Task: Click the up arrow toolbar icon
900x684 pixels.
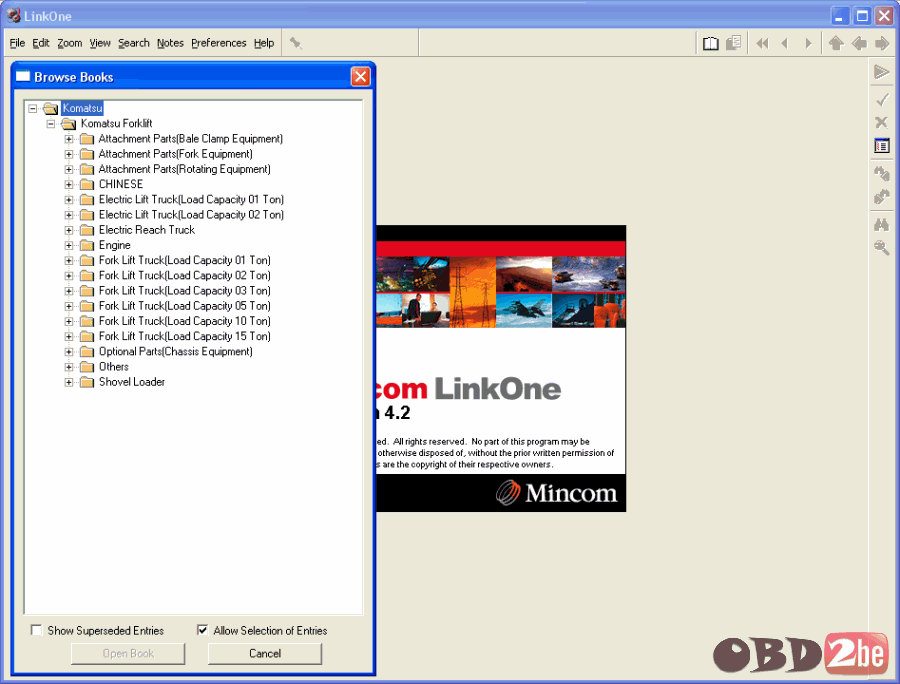Action: pyautogui.click(x=836, y=43)
